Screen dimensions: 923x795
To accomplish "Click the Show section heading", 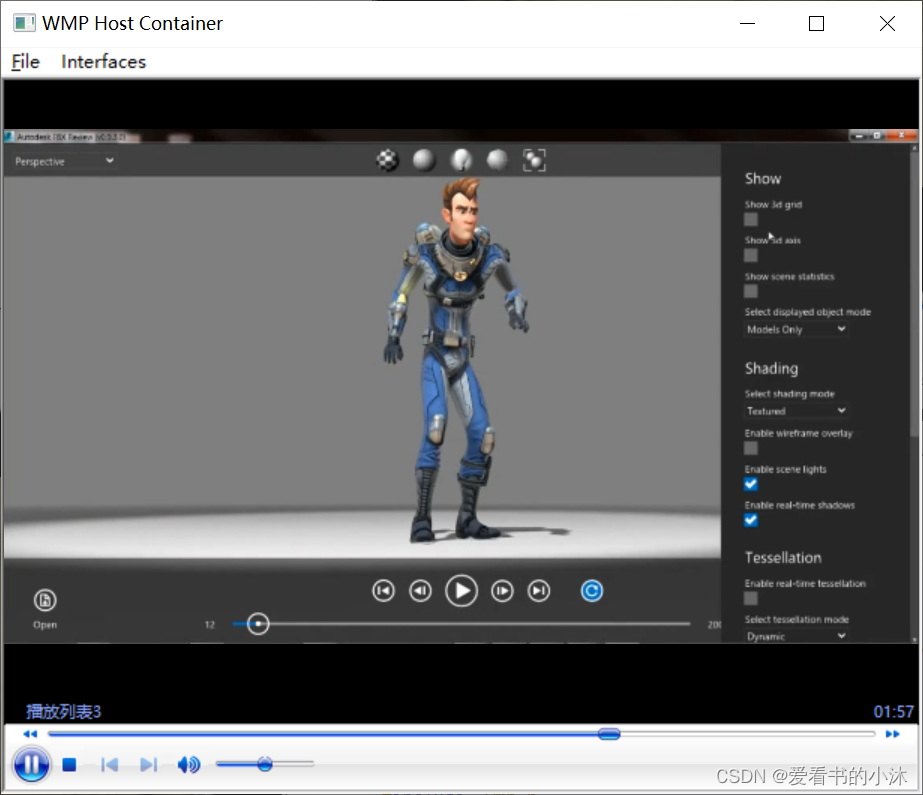I will tap(763, 178).
